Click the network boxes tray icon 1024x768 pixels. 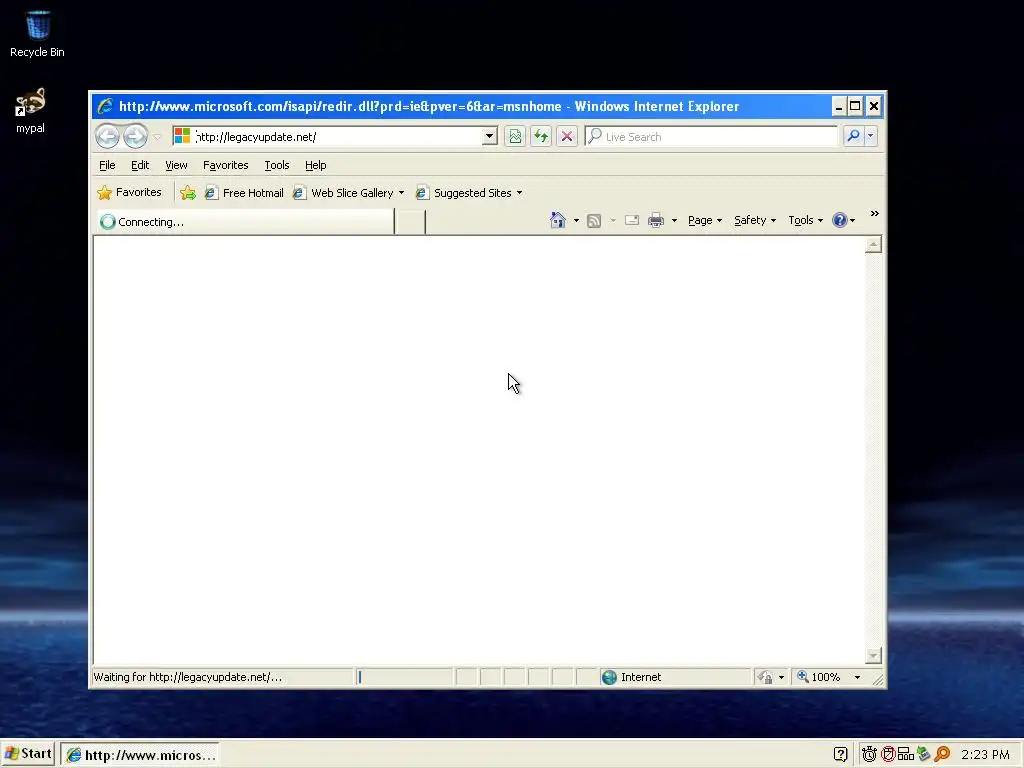click(905, 754)
